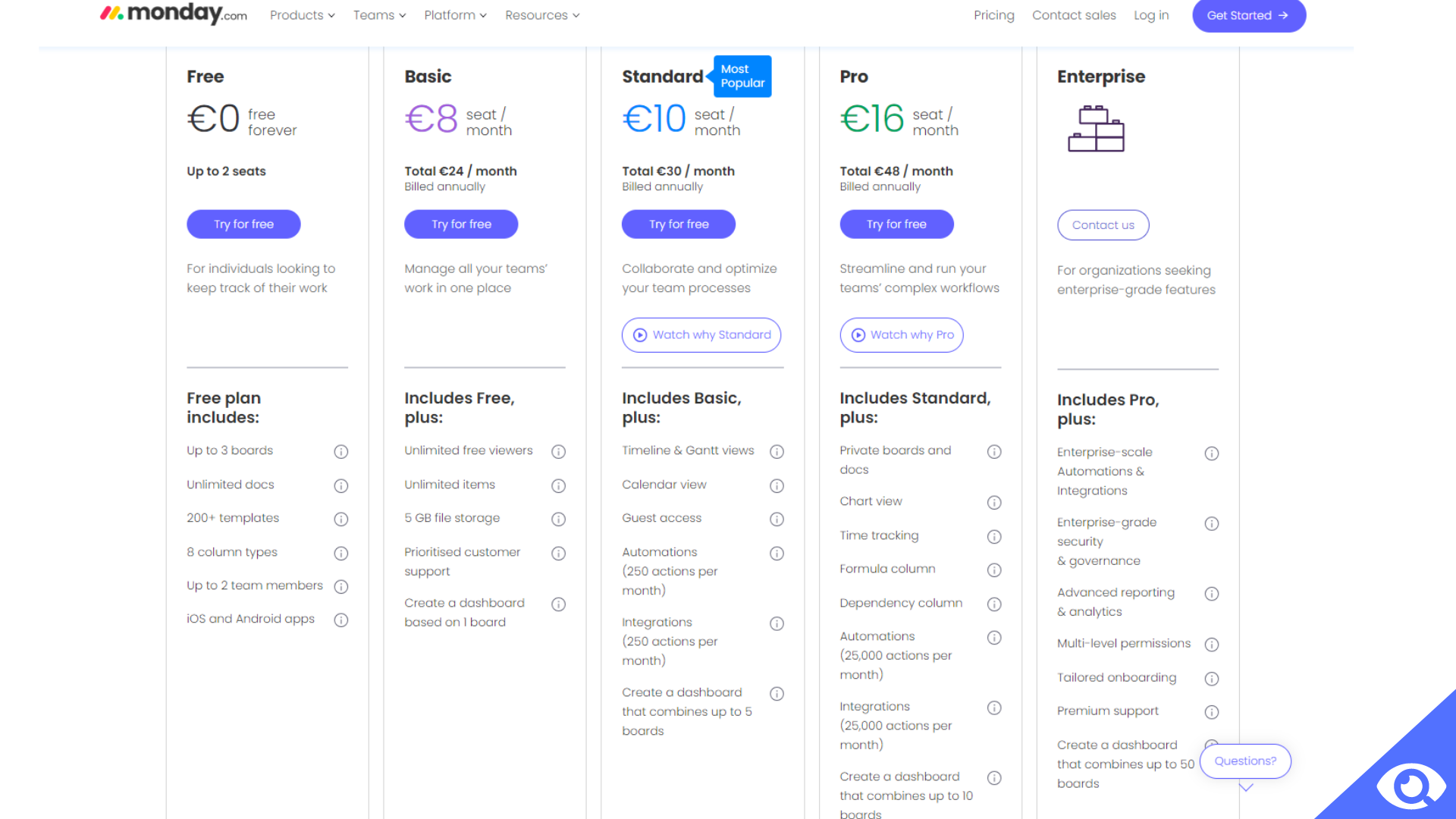Click 'Try for free' under the Basic plan

(460, 224)
